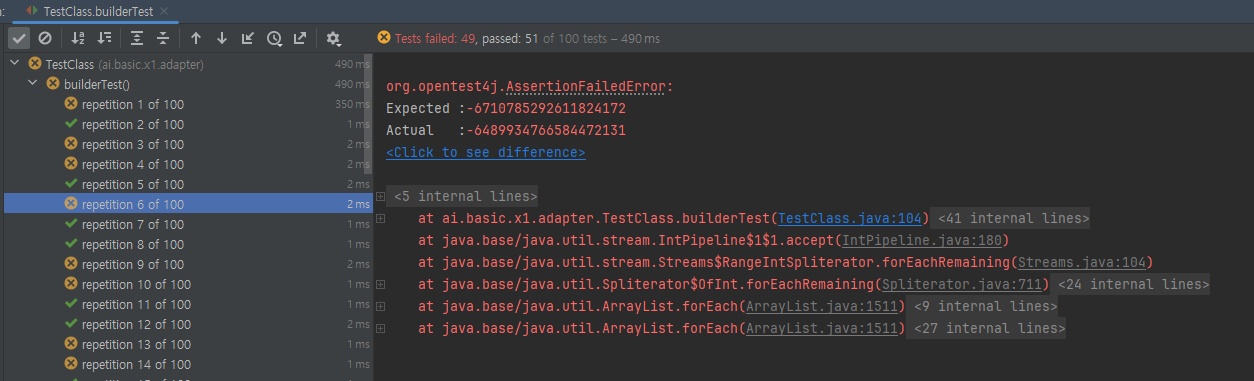This screenshot has height=381, width=1254.
Task: Sort tests alphabetically
Action: [79, 38]
